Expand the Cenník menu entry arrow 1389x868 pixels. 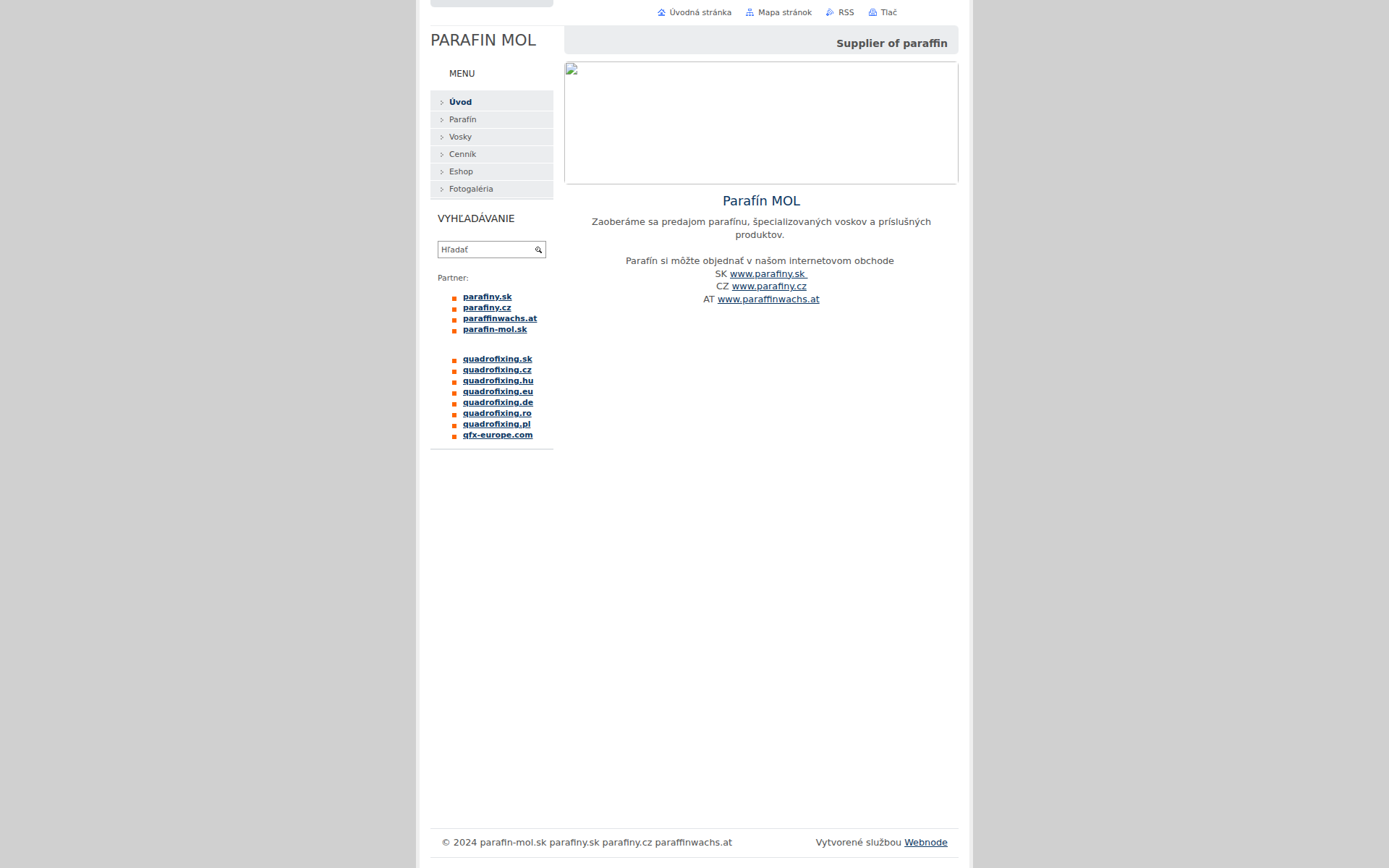441,155
